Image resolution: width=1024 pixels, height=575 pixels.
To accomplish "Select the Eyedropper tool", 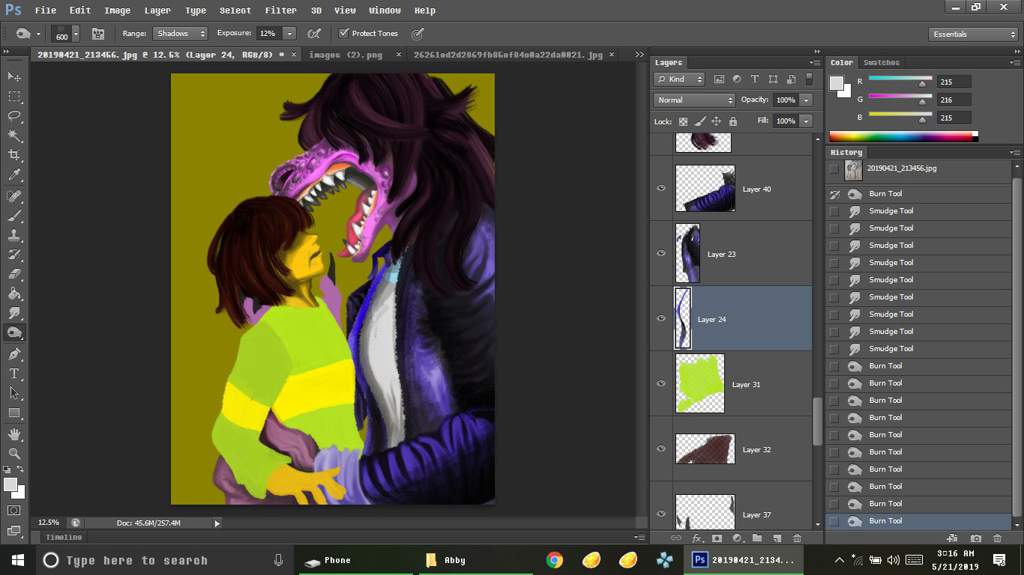I will point(14,175).
